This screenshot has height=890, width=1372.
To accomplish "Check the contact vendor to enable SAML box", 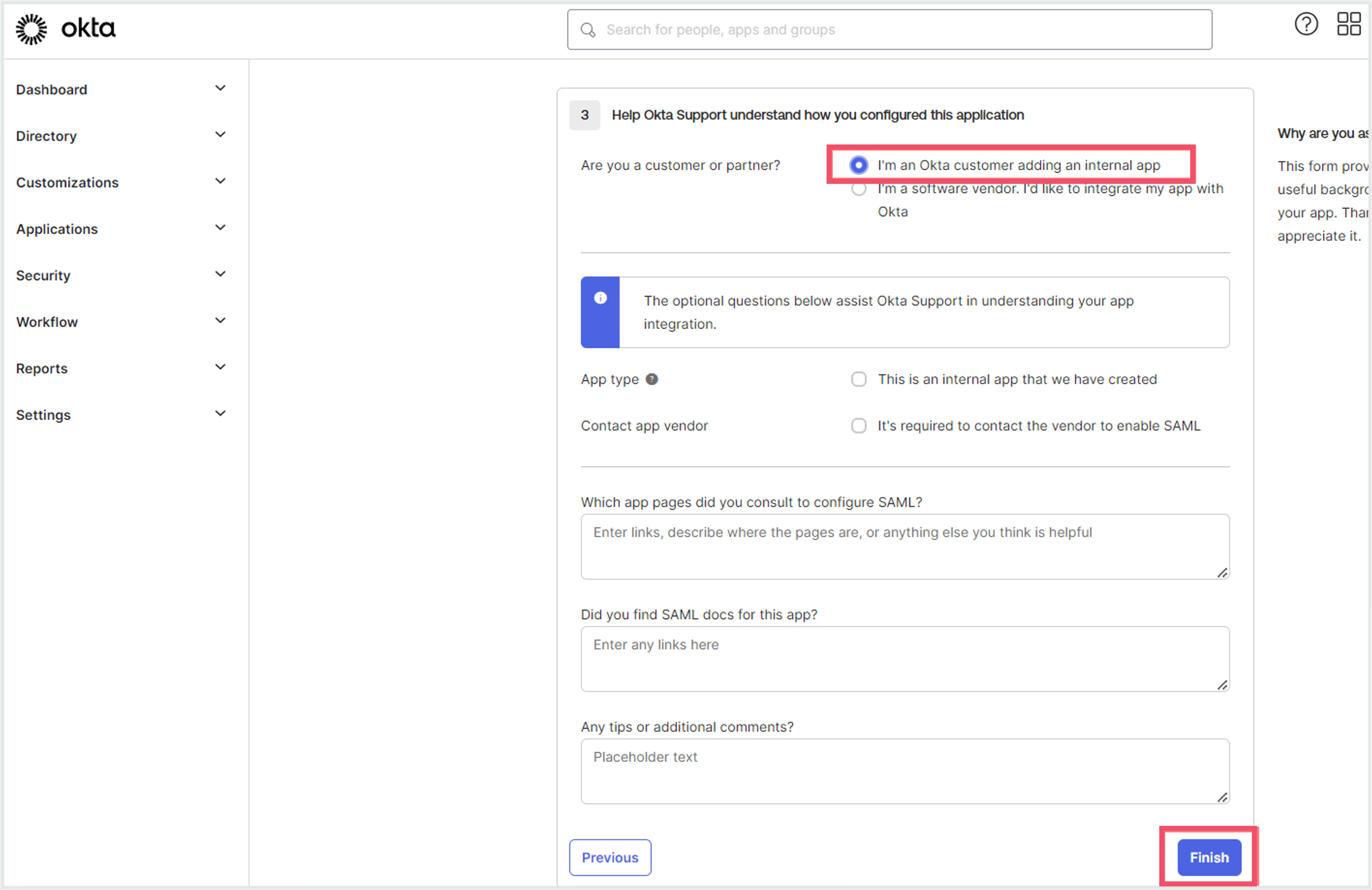I will pos(858,426).
